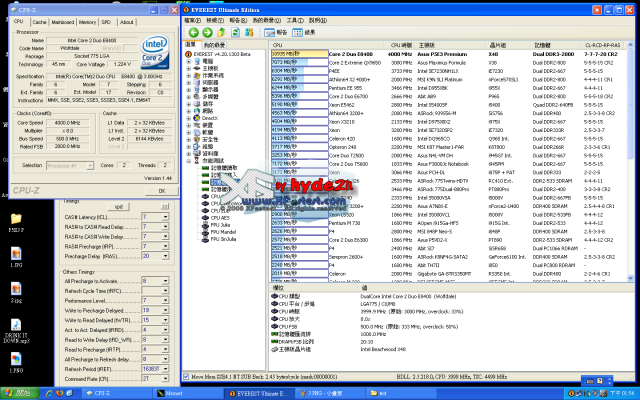Viewport: 640px width, 400px height.
Task: Select the first memory benchmark item under Benchmark
Action: (220, 168)
